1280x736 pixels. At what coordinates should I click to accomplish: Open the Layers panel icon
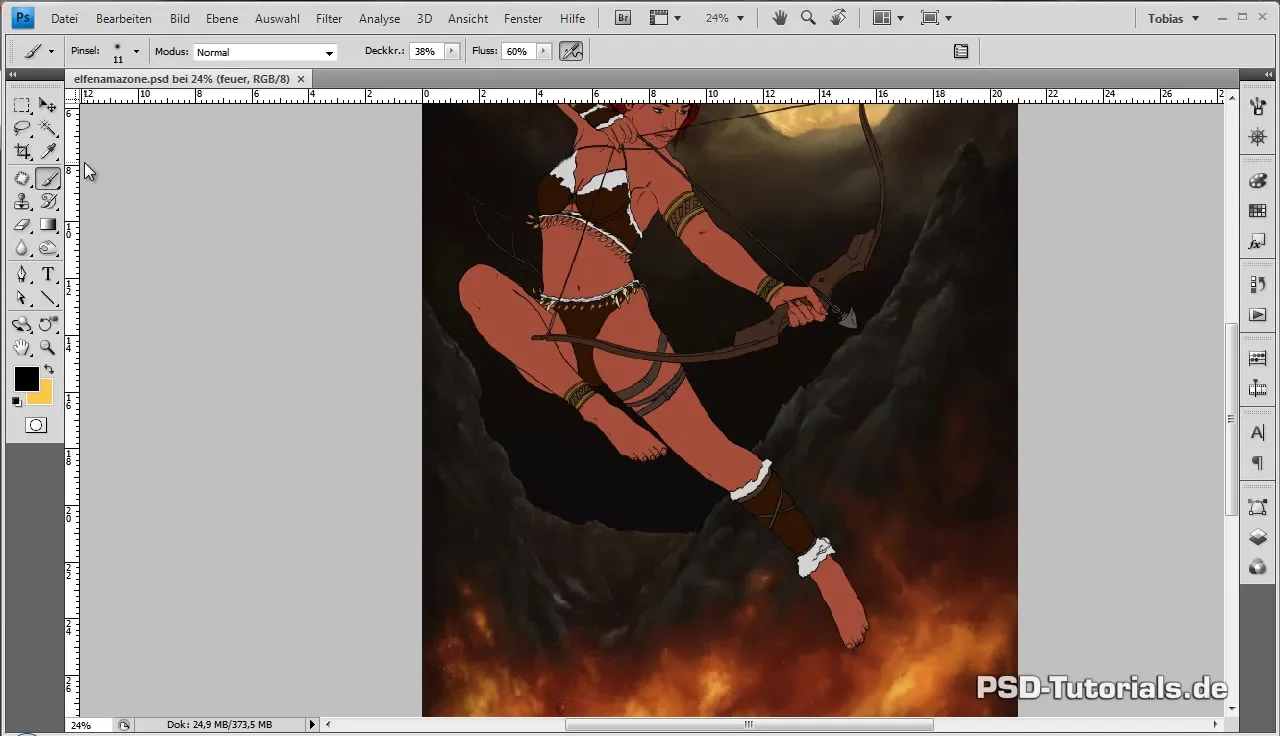pos(1258,537)
